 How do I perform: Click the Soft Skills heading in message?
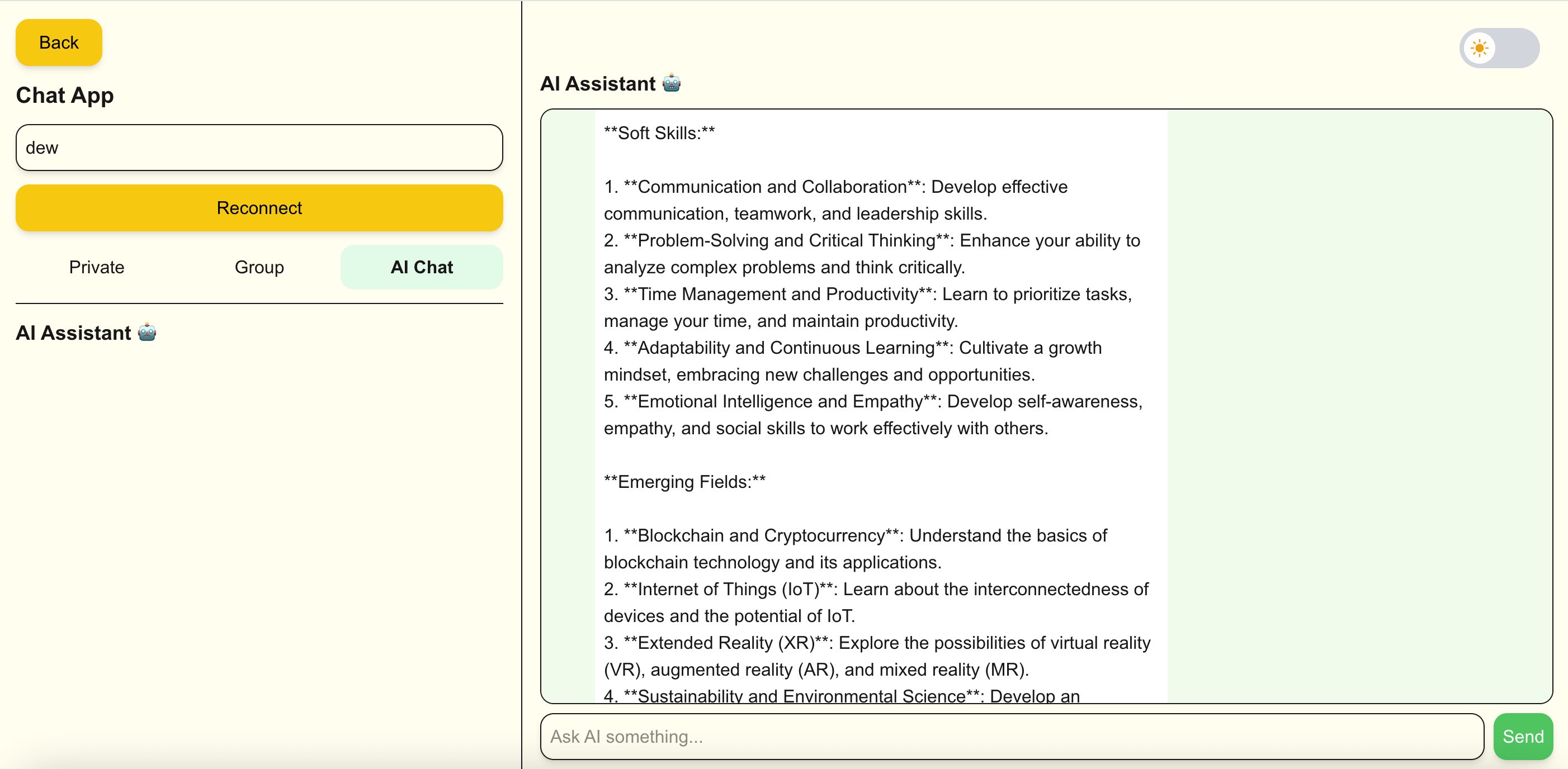[x=659, y=132]
